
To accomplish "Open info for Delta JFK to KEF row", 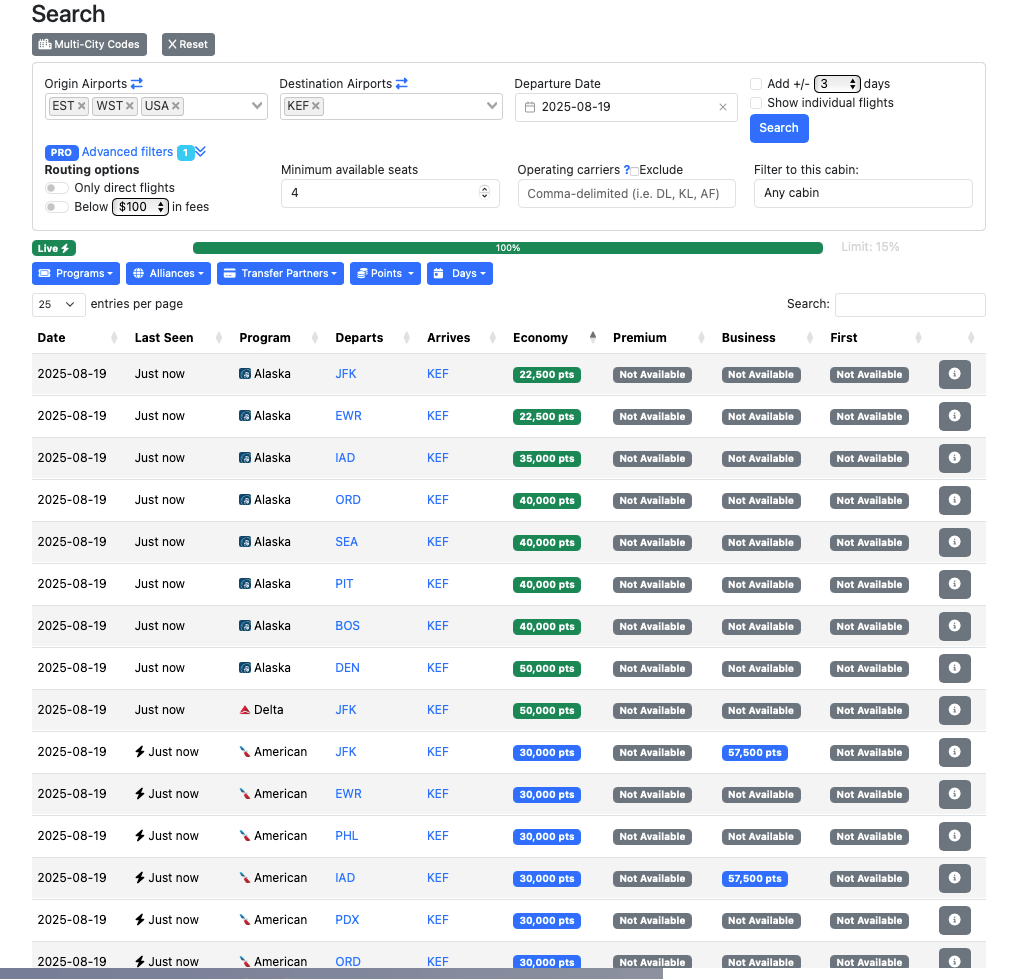I will (954, 710).
